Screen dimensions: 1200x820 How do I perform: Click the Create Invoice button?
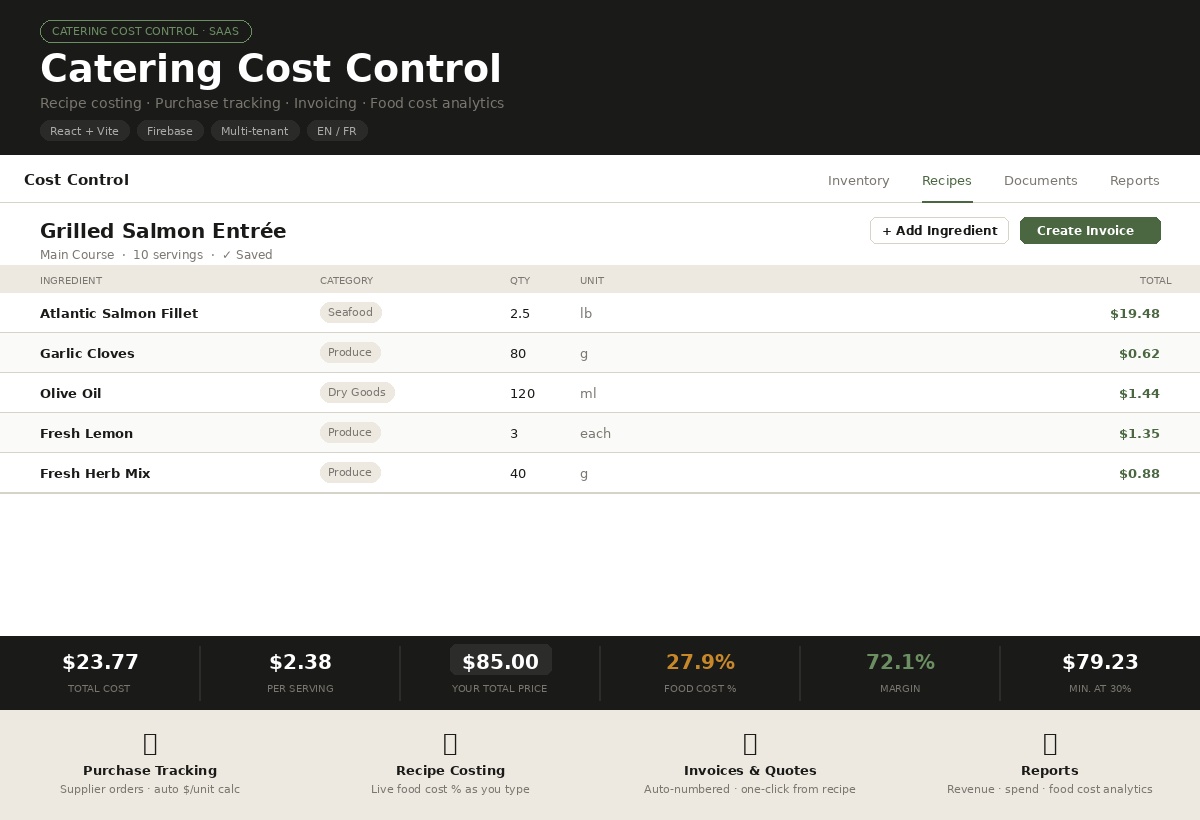[1090, 231]
